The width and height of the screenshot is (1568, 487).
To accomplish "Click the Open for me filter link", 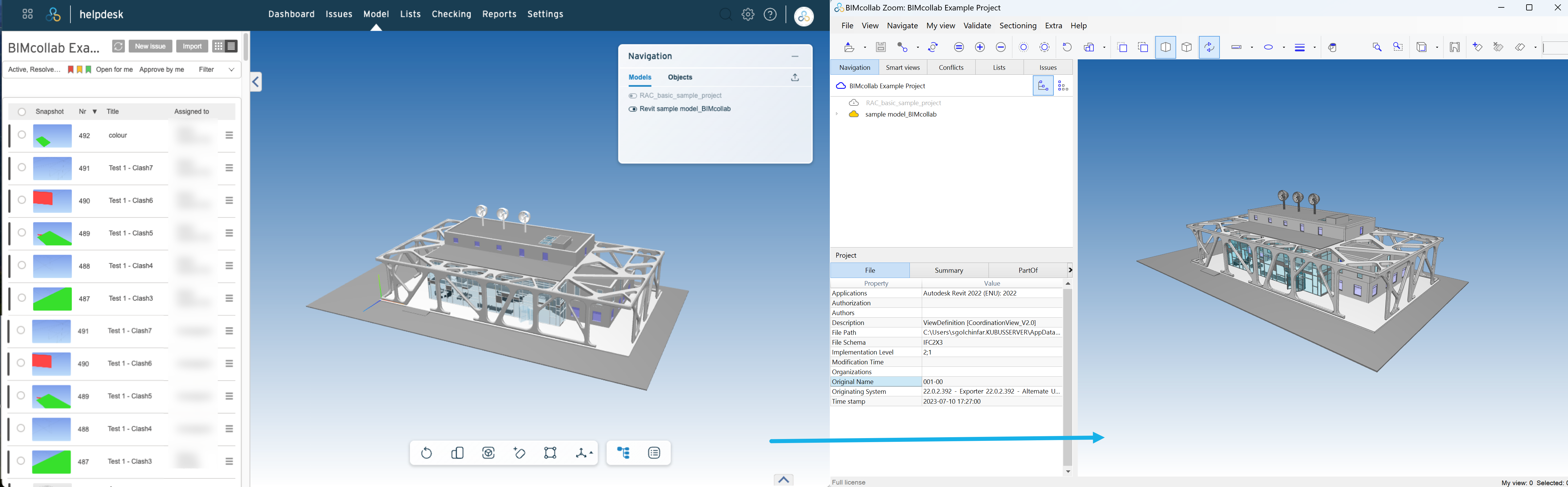I will point(114,70).
